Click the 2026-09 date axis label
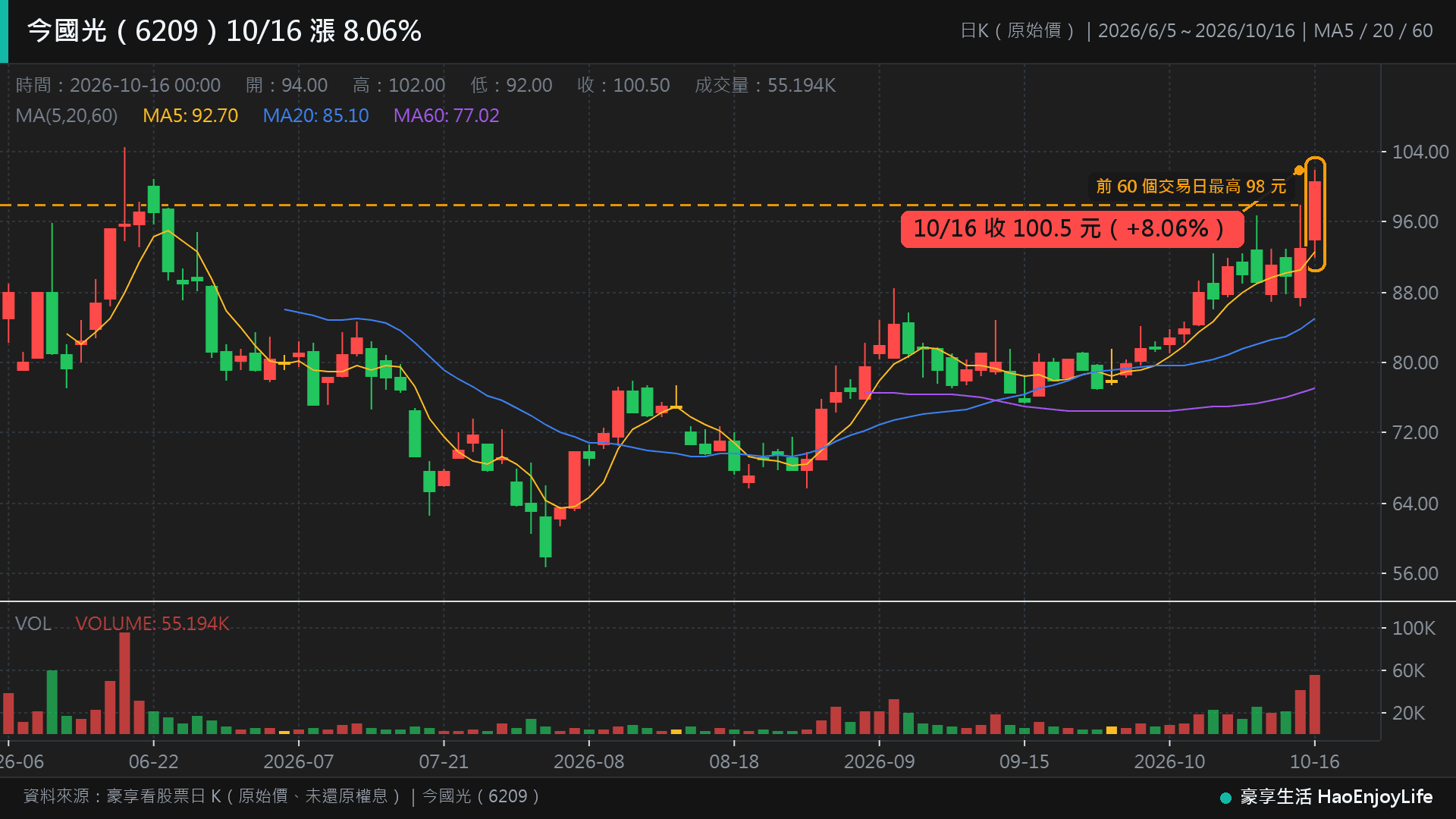 pyautogui.click(x=880, y=762)
